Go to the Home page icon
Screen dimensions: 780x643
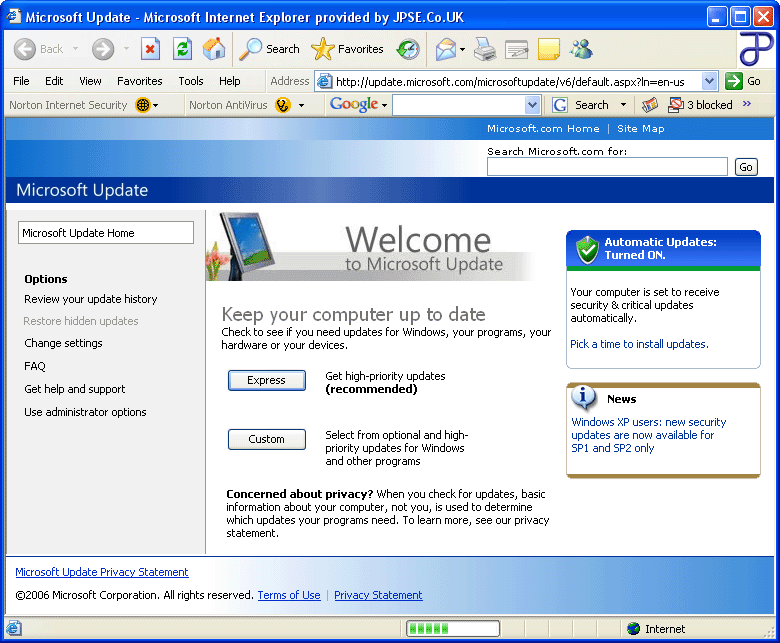coord(214,49)
